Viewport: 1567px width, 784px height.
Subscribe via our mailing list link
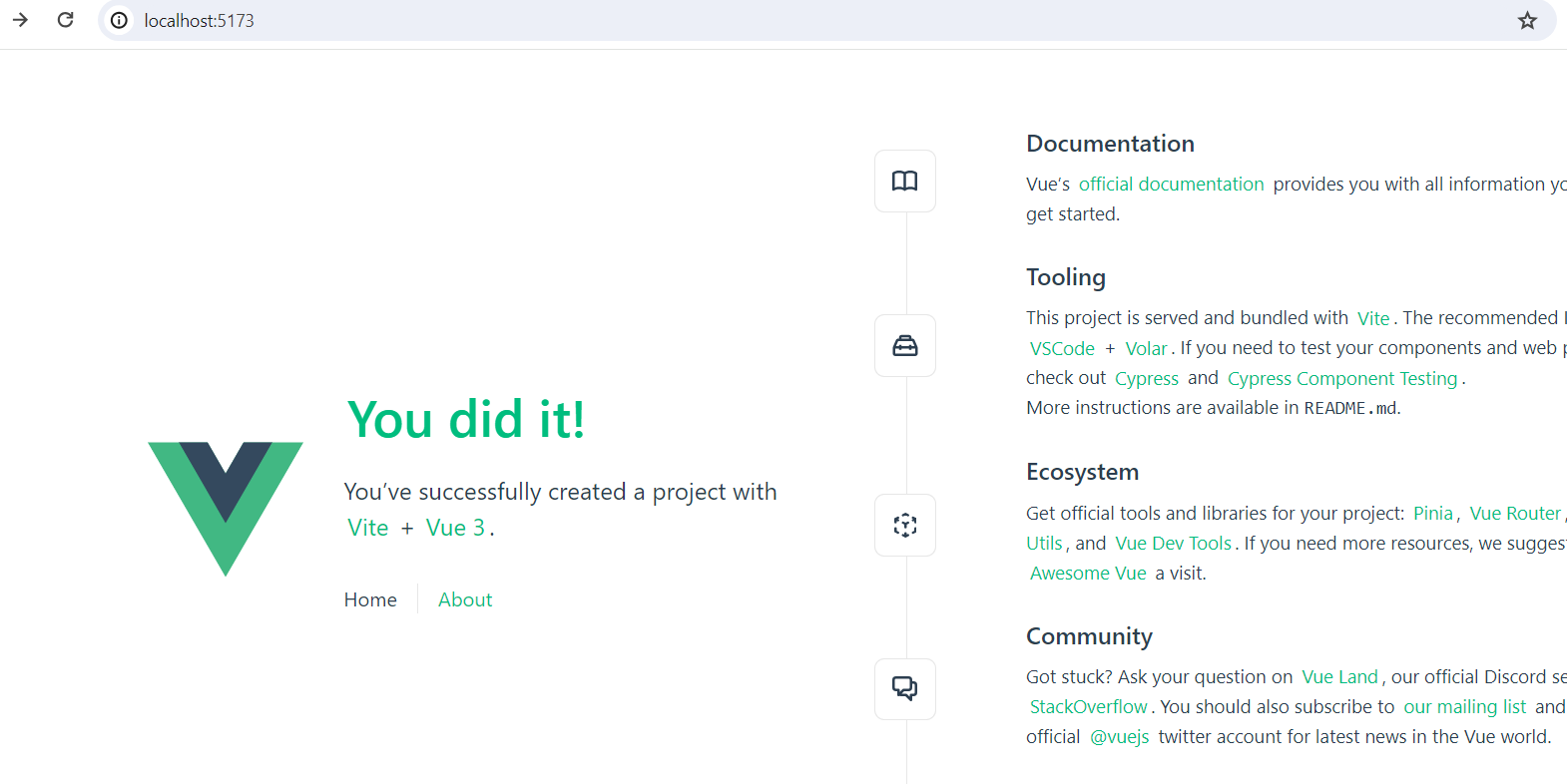tap(1464, 707)
